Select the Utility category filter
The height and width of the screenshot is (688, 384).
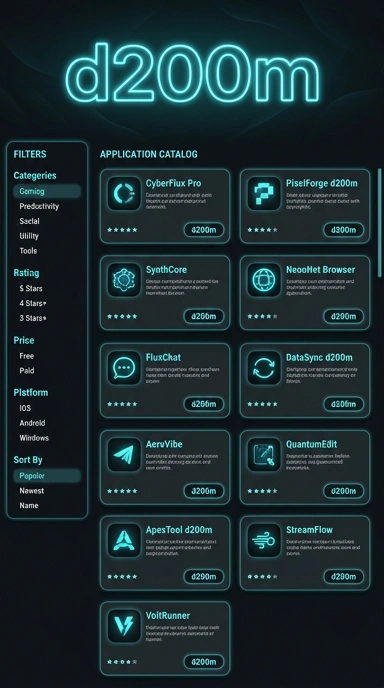29,236
